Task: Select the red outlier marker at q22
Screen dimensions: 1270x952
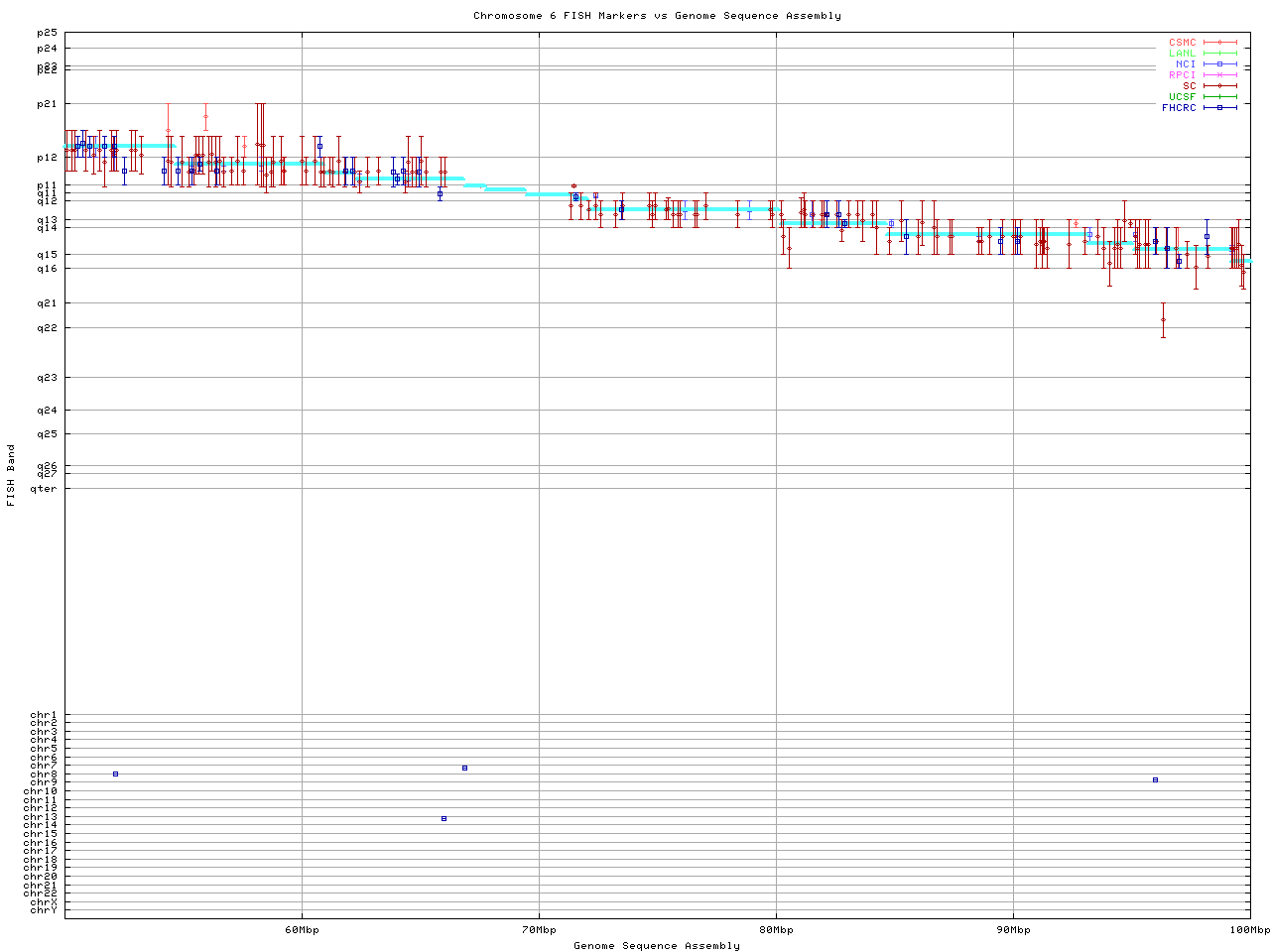Action: coord(1163,319)
